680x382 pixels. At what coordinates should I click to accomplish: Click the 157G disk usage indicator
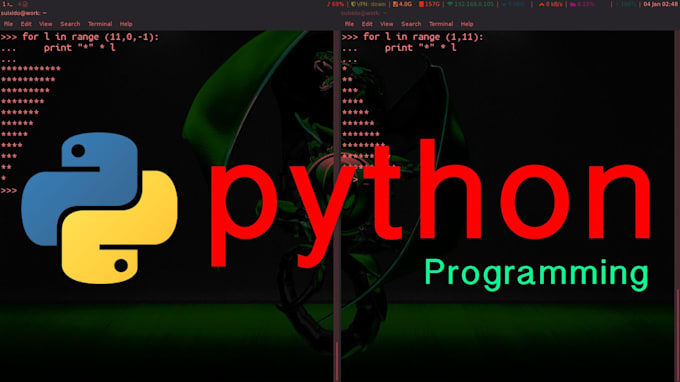429,4
